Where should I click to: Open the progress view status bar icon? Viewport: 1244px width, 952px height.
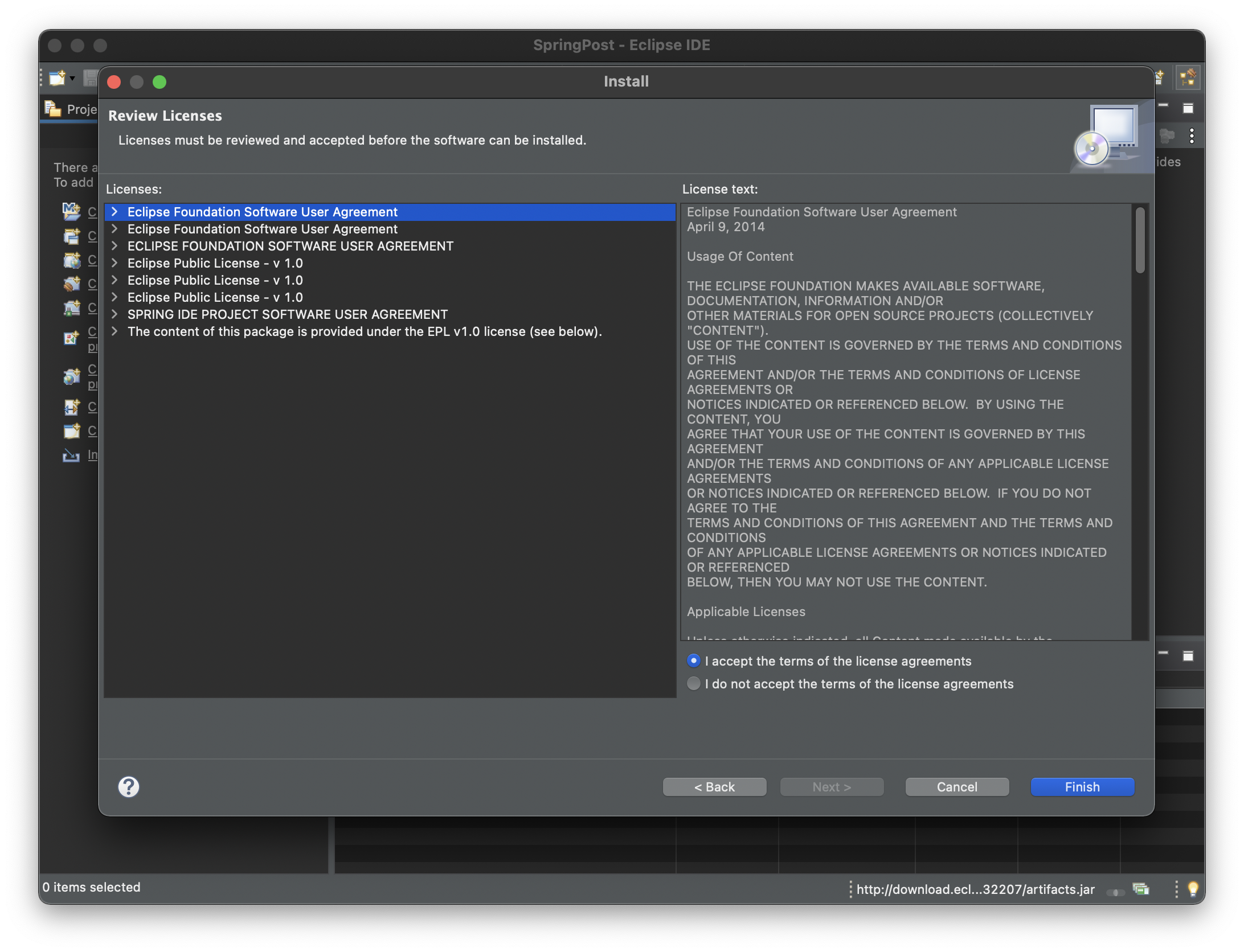pyautogui.click(x=1141, y=889)
